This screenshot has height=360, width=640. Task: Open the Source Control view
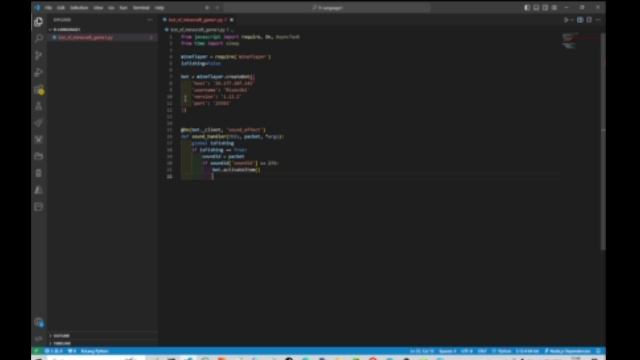click(38, 56)
